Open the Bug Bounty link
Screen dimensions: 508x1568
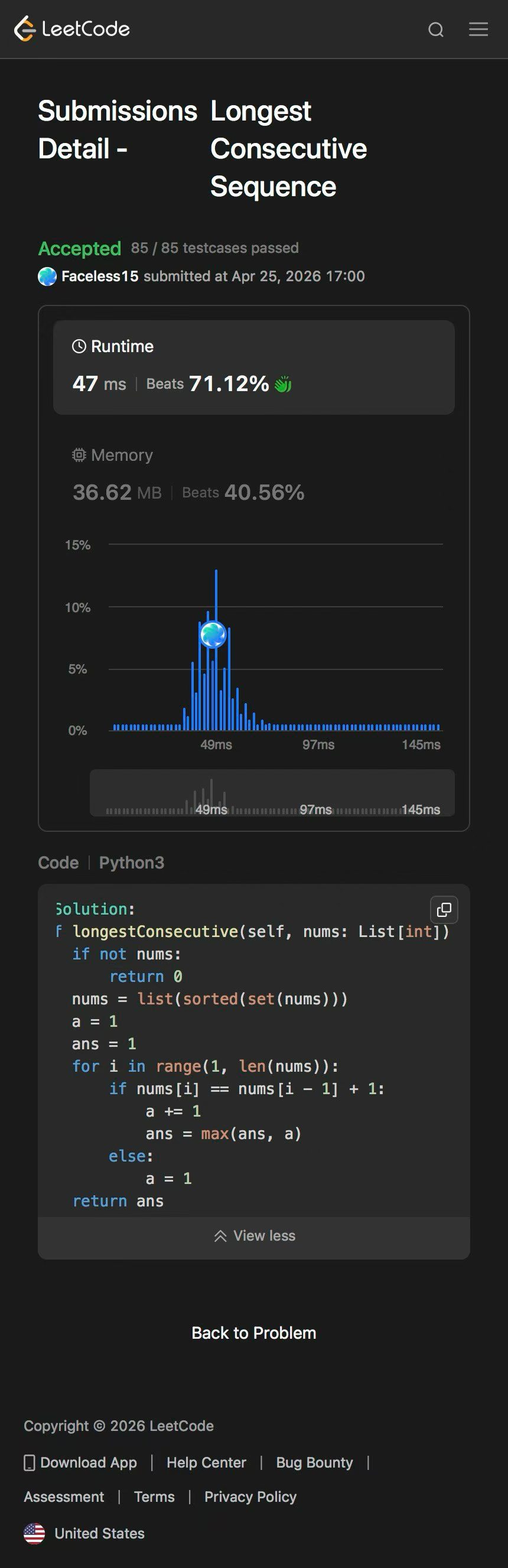314,1463
